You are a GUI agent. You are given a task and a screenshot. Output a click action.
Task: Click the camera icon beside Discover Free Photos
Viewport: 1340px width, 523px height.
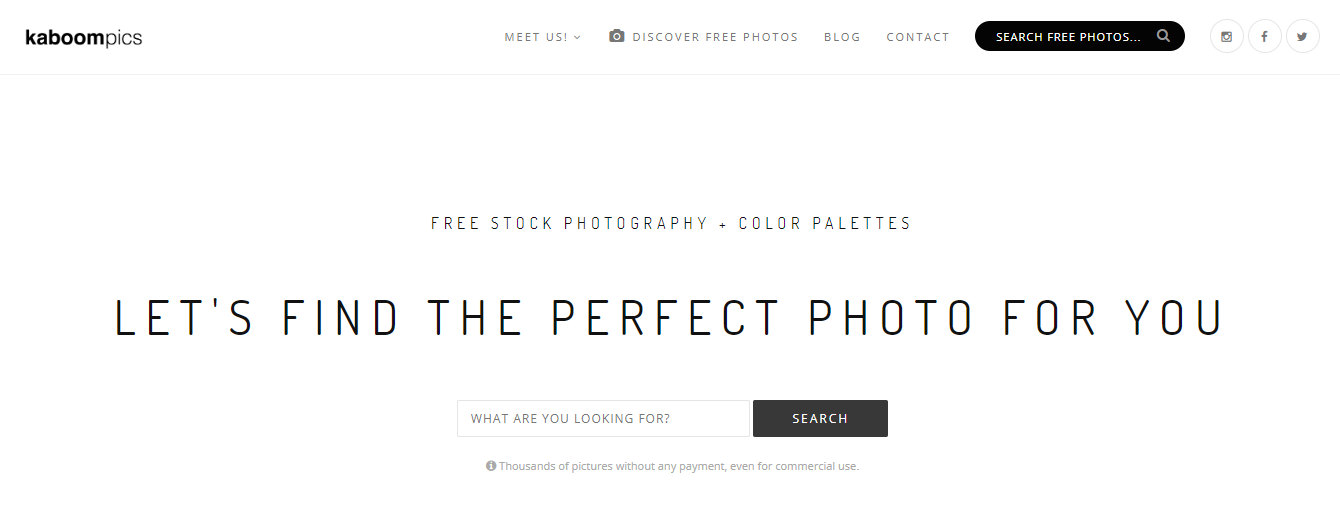coord(617,36)
